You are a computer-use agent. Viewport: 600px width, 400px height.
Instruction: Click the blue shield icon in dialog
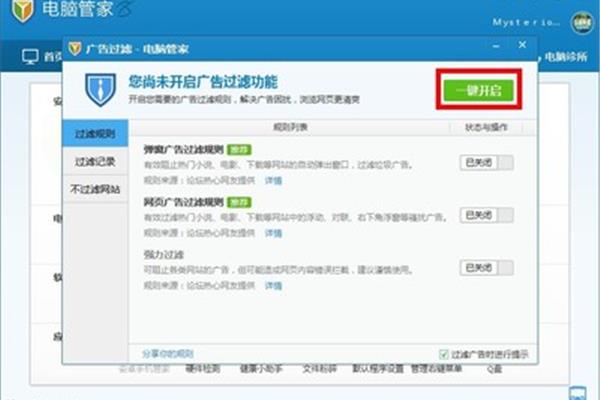100,90
